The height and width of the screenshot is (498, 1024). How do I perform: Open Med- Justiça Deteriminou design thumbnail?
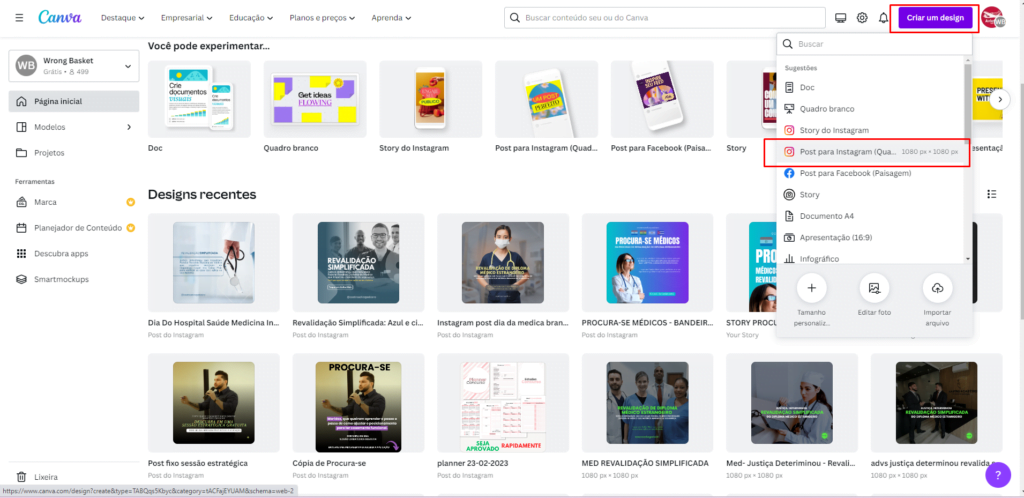click(792, 403)
